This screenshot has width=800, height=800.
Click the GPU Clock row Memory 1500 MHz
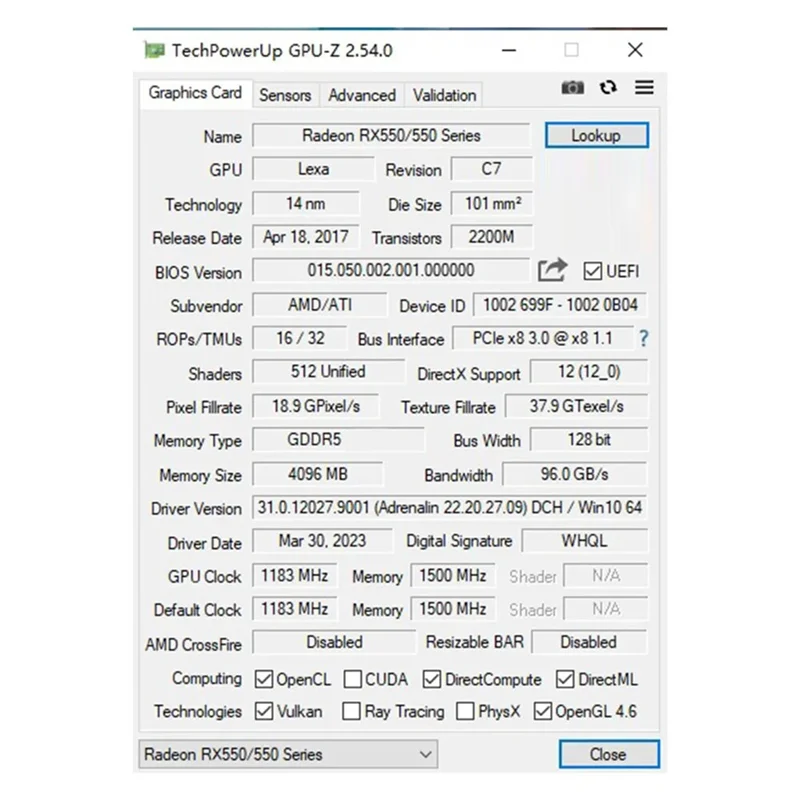click(453, 576)
